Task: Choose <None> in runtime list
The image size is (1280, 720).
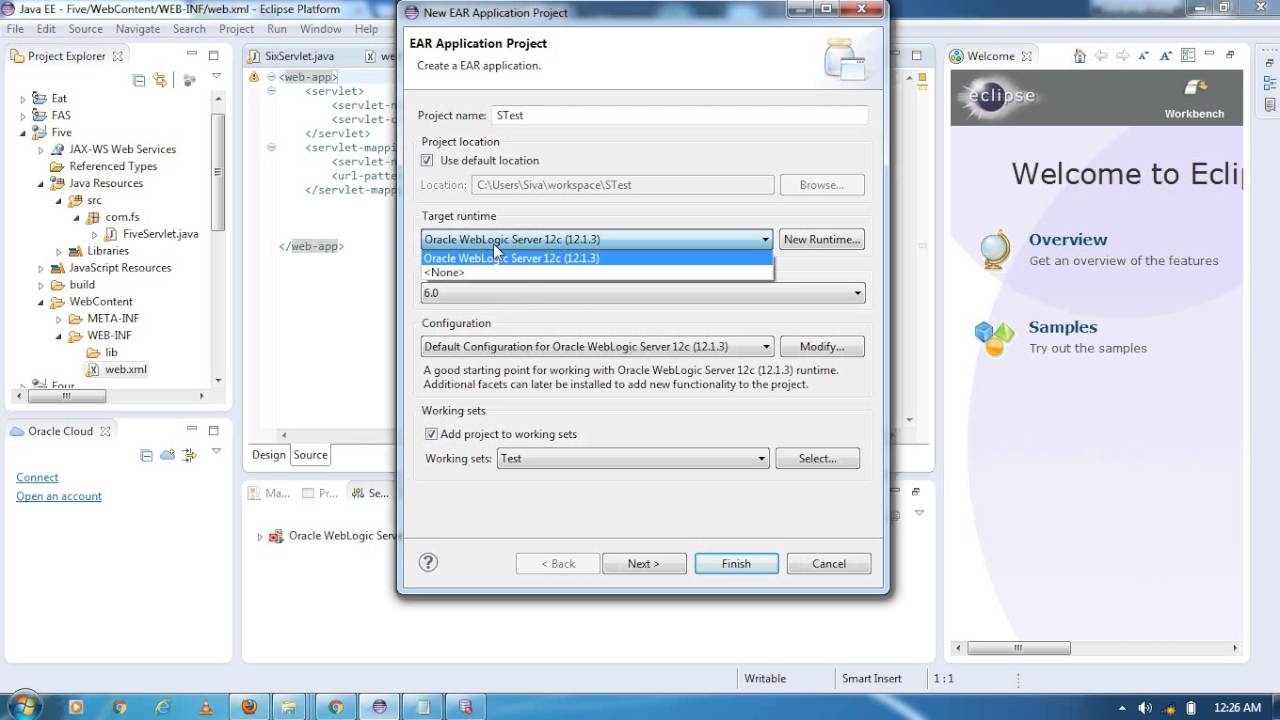Action: point(597,272)
